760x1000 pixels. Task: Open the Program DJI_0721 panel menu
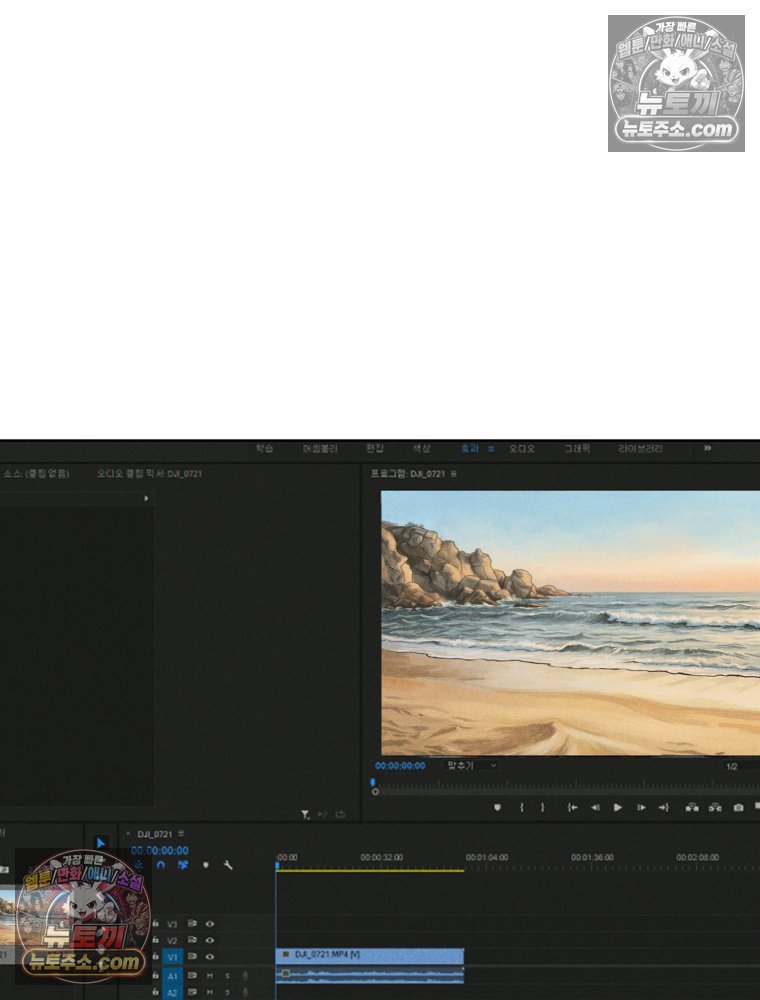click(x=453, y=474)
